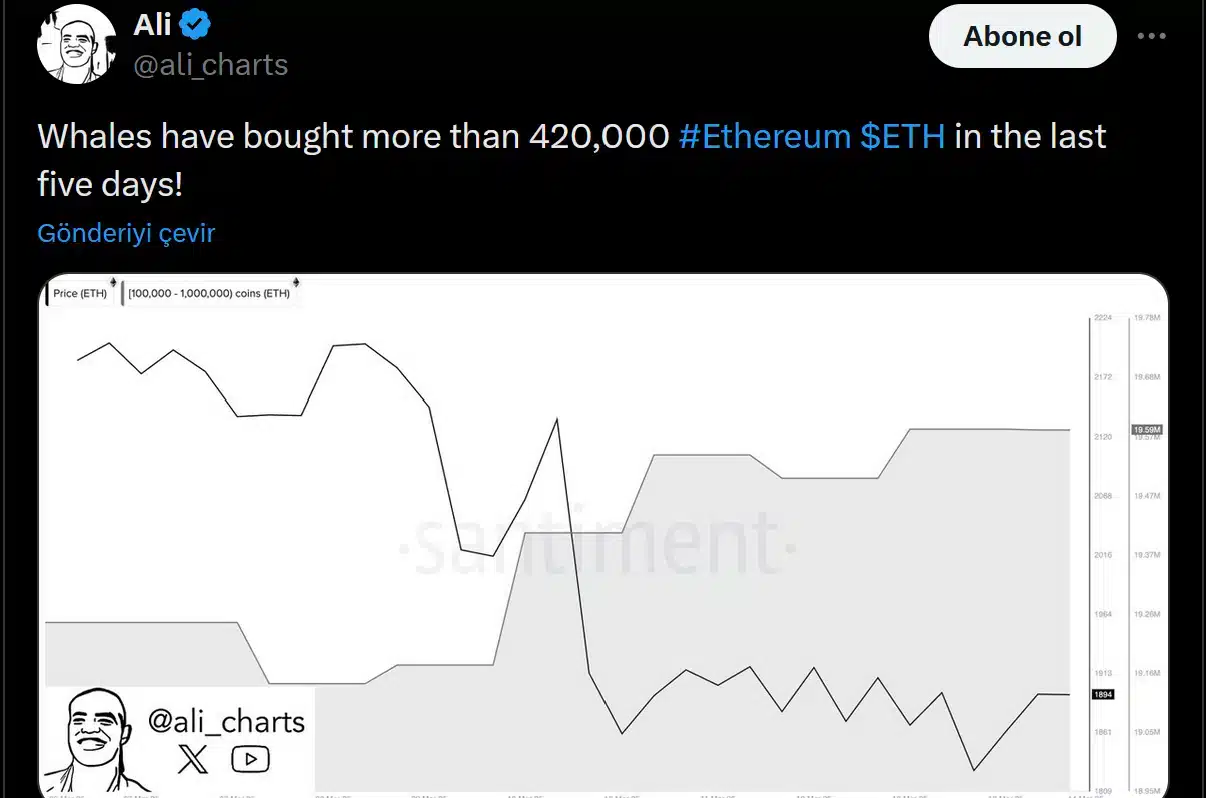This screenshot has width=1206, height=798.
Task: Subscribe using the Abone ol button
Action: [1022, 36]
